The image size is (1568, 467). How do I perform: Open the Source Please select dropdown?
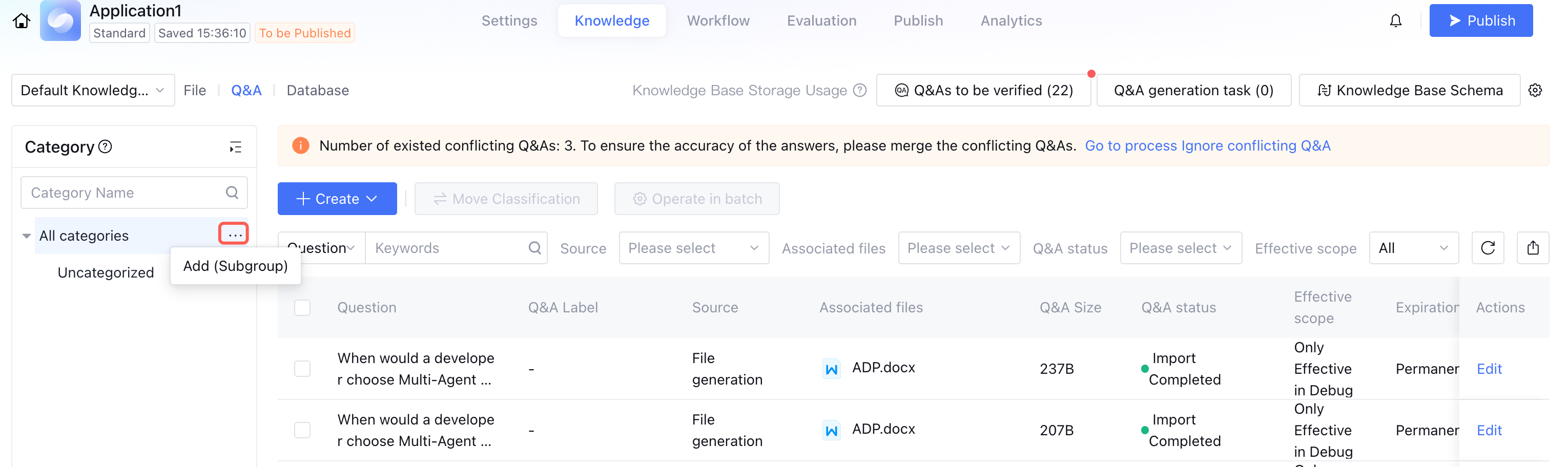(x=693, y=248)
